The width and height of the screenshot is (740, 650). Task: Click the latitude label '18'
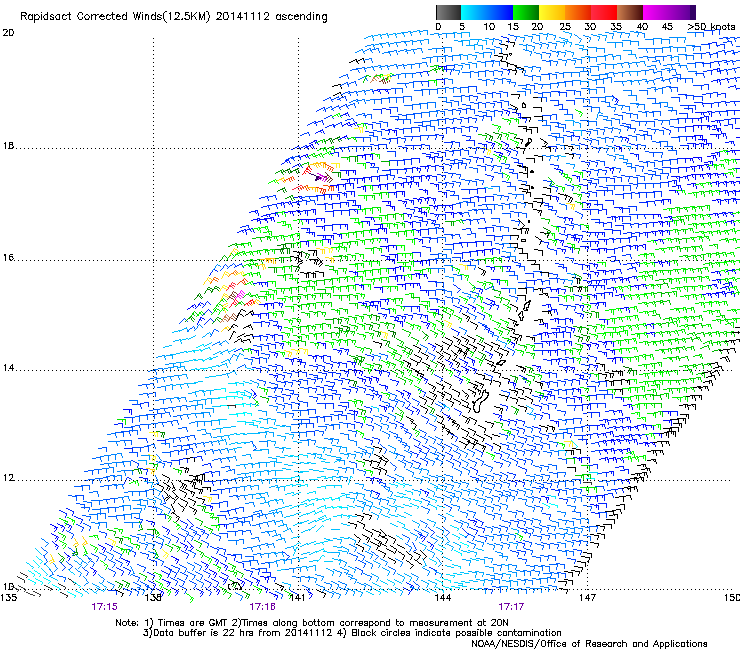pyautogui.click(x=8, y=146)
